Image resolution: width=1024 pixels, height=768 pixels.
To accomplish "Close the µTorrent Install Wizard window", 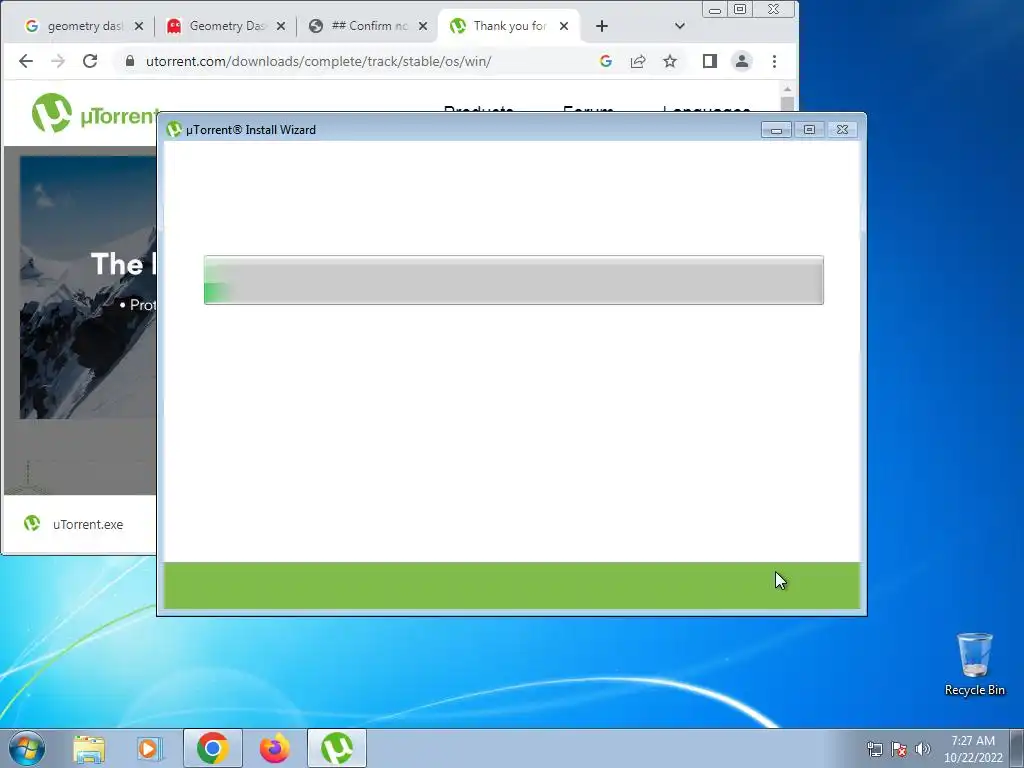I will [x=842, y=130].
